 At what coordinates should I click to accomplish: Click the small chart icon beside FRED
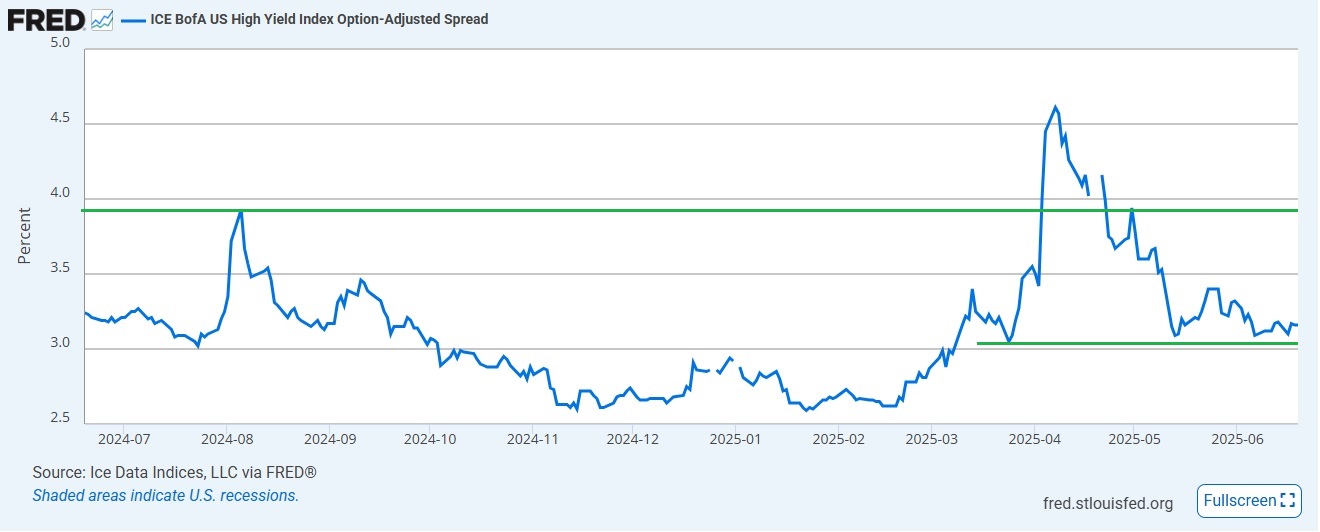[102, 19]
